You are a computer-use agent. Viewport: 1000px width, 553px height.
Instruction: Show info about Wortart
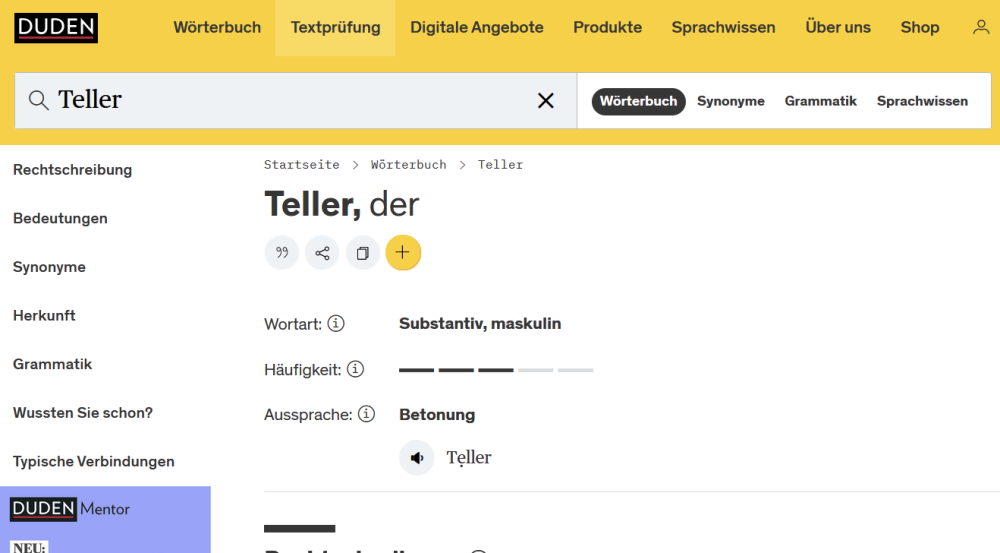point(336,323)
